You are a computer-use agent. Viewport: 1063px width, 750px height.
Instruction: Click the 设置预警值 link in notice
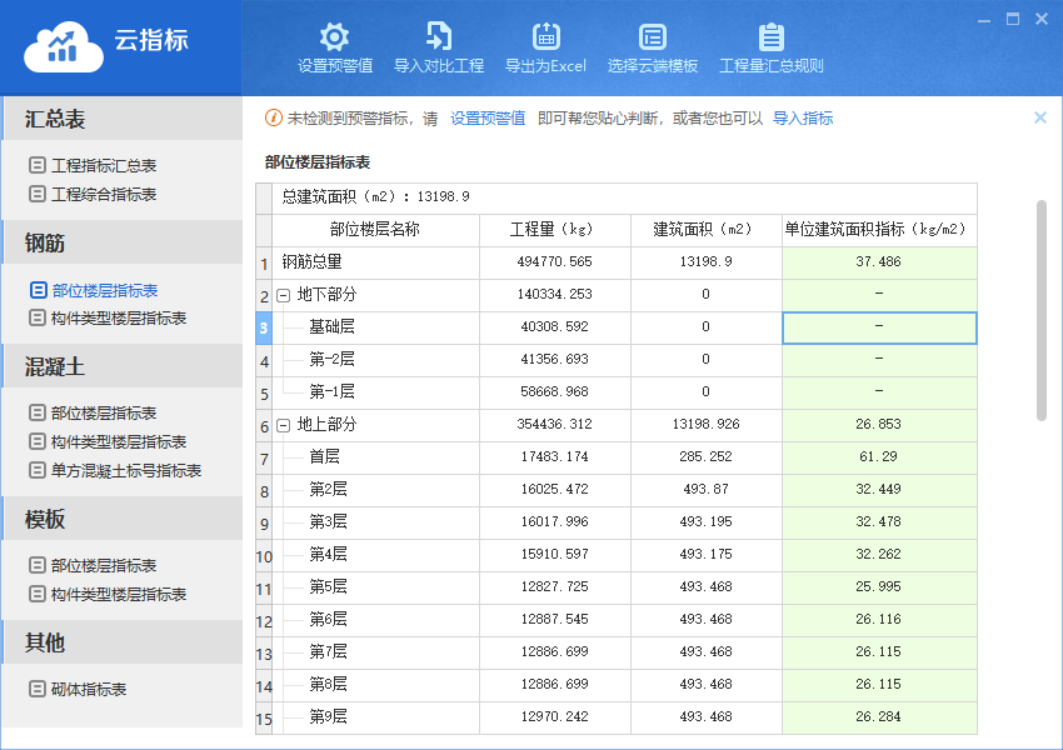coord(487,119)
